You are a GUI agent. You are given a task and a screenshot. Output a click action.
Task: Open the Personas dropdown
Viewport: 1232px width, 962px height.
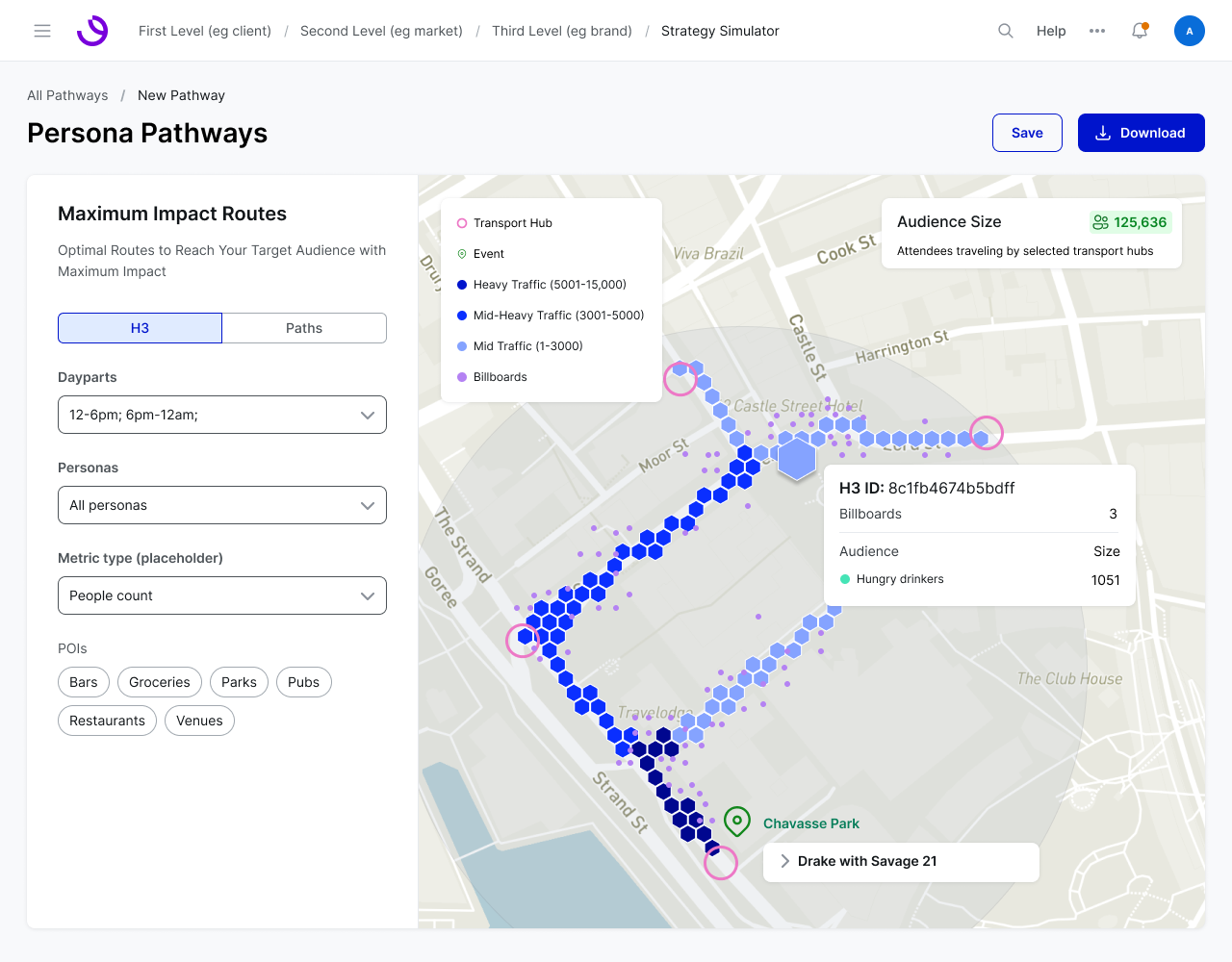coord(222,505)
